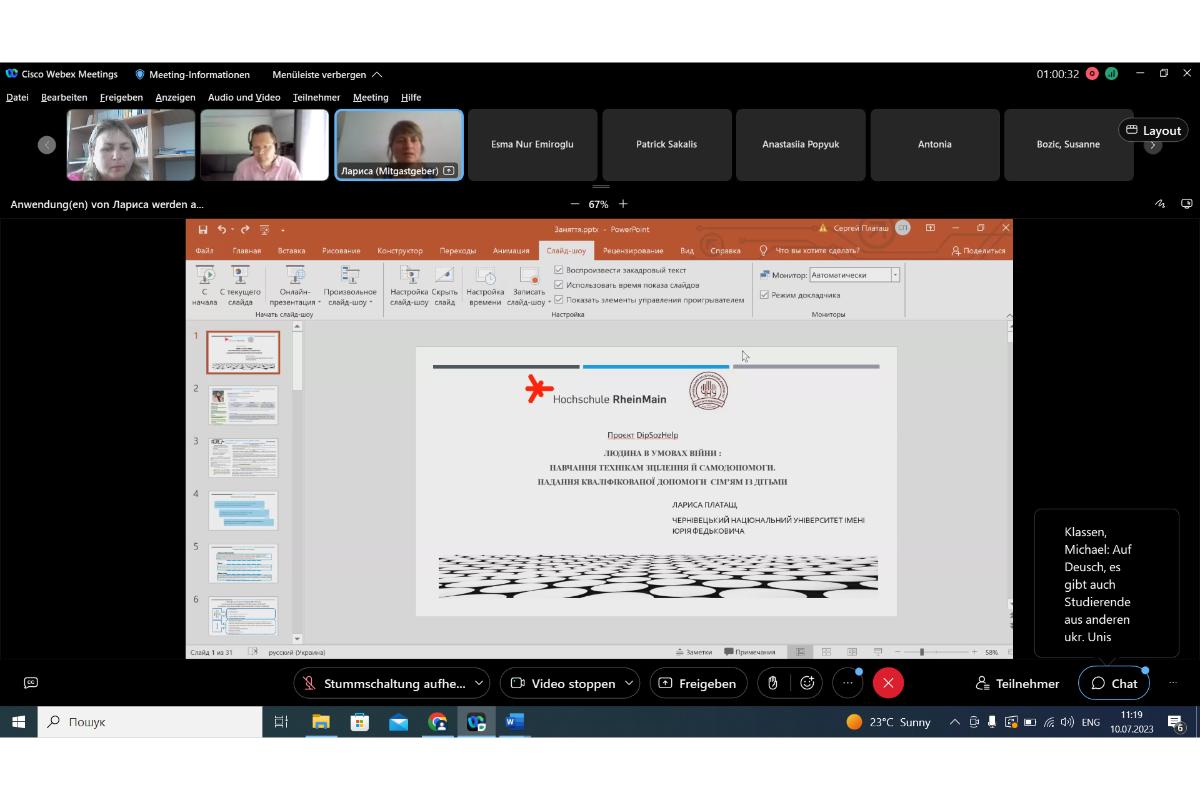Click Freigeben share button in controls
The width and height of the screenshot is (1200, 800).
click(698, 683)
